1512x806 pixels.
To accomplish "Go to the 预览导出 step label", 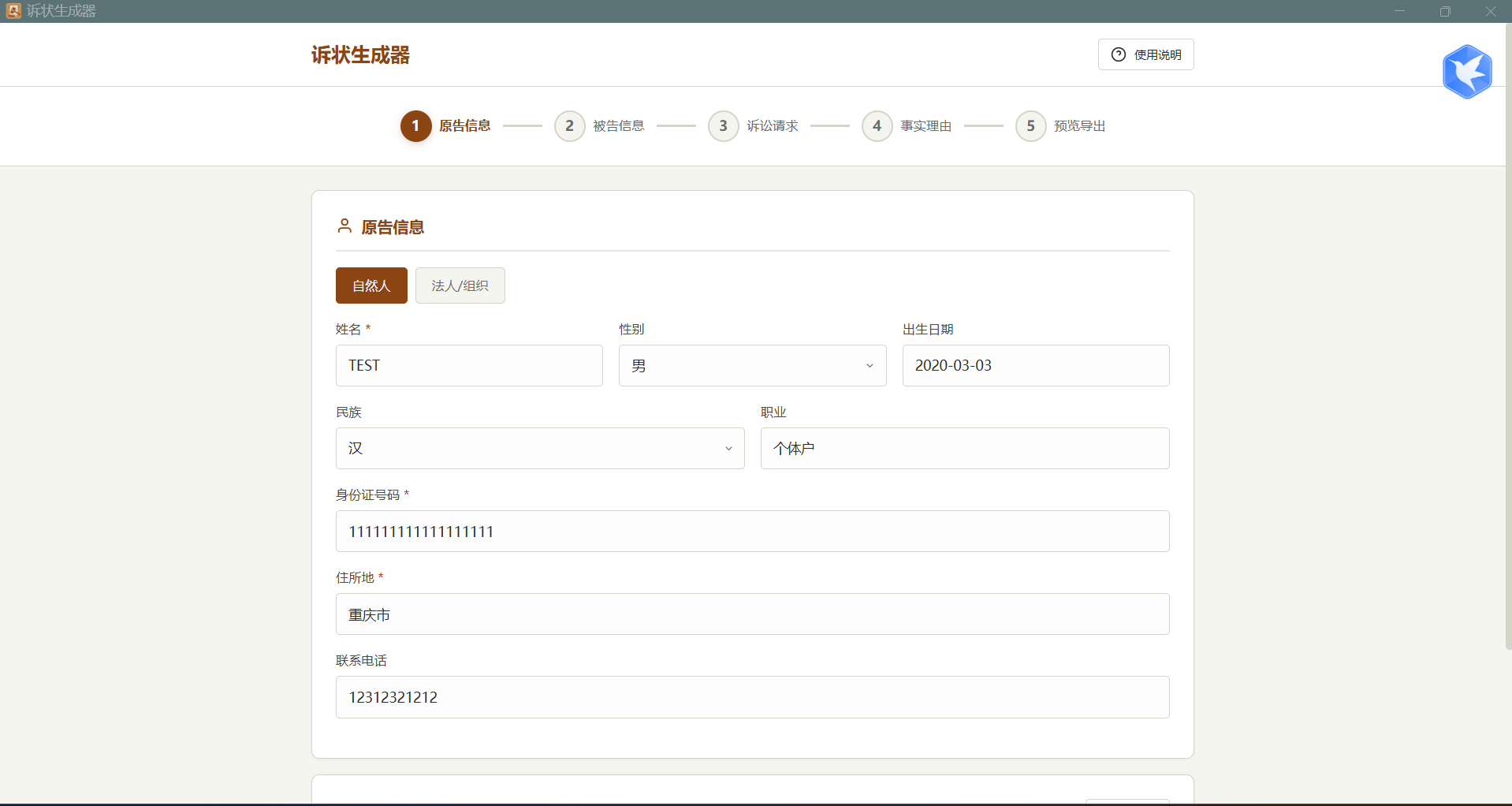I will click(1079, 126).
